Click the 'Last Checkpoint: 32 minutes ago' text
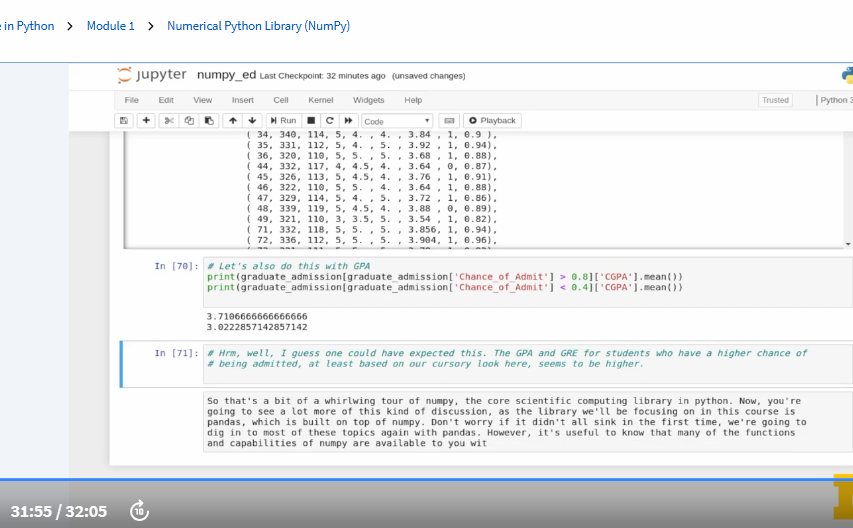Image resolution: width=853 pixels, height=528 pixels. click(323, 76)
